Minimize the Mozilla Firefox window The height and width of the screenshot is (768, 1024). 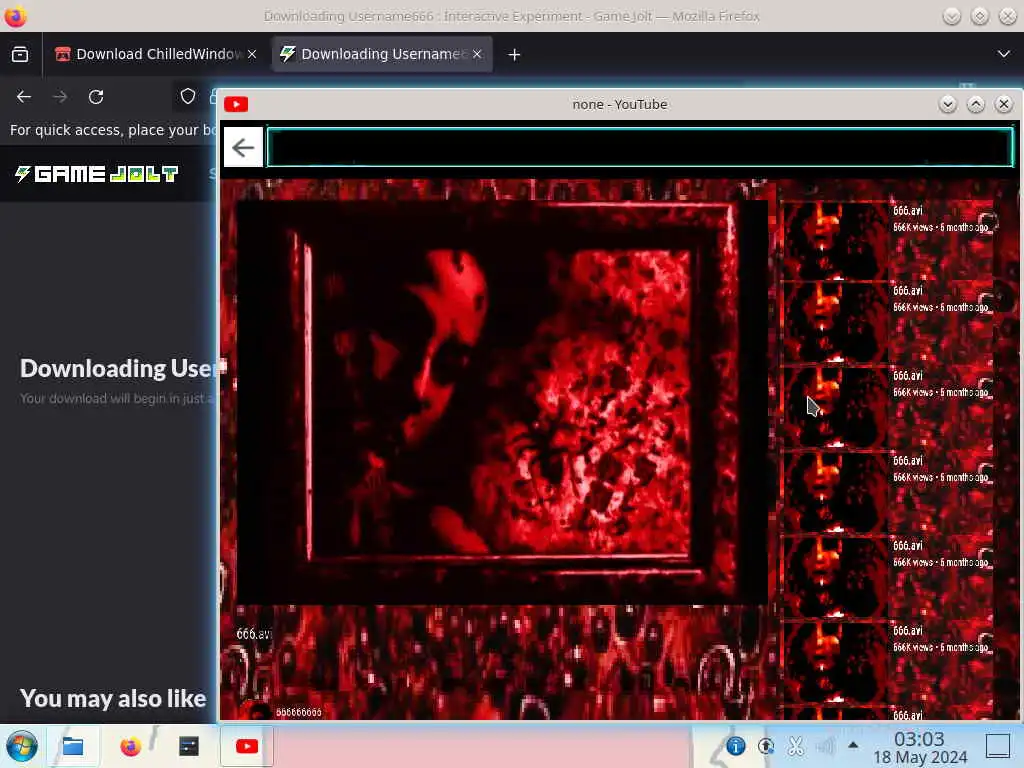point(952,16)
